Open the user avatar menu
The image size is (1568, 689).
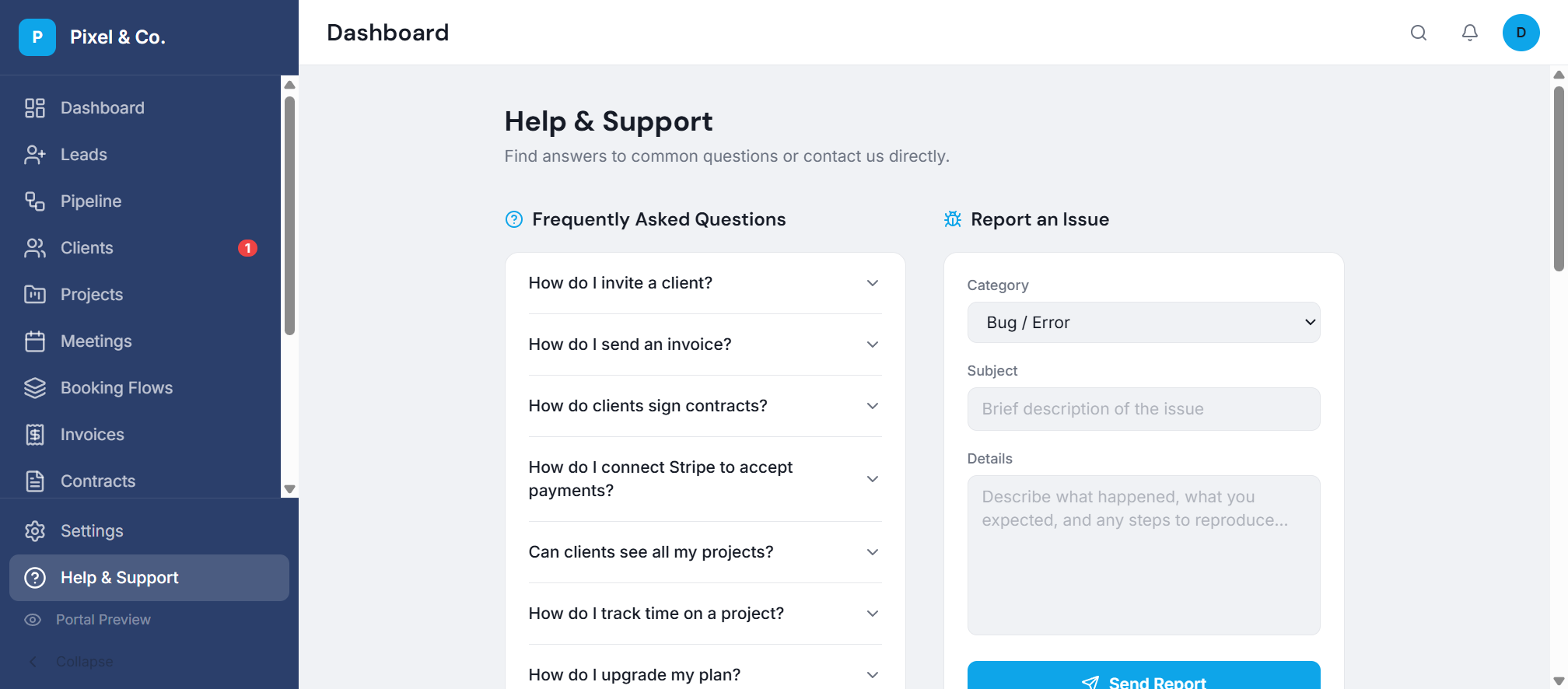coord(1521,33)
